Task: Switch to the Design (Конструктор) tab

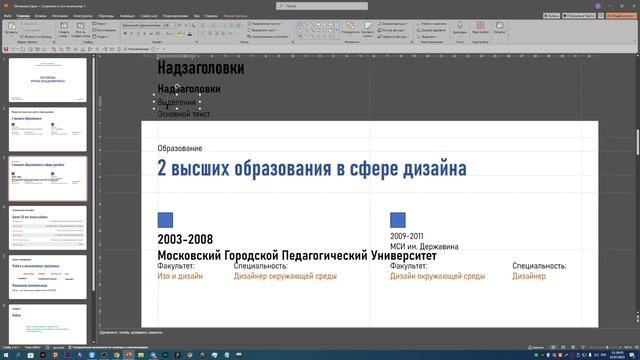Action: tap(83, 16)
